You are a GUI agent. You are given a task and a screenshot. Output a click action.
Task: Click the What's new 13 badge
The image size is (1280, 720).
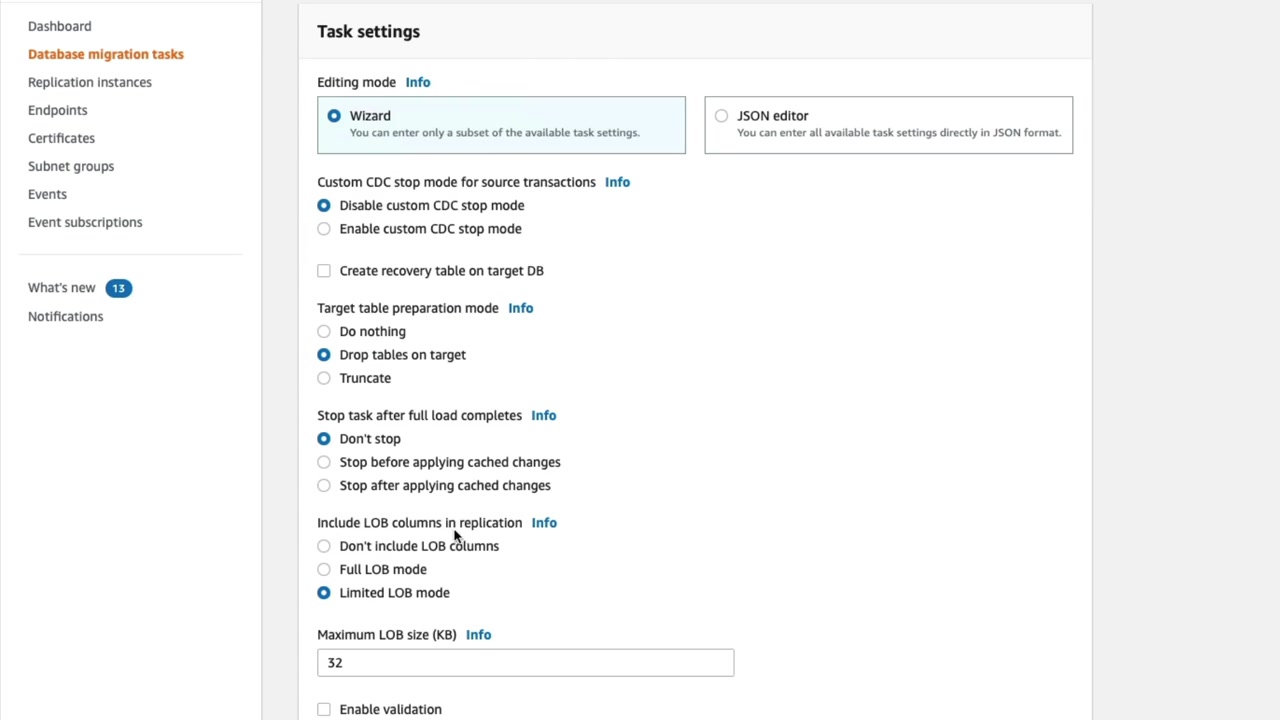tap(118, 288)
